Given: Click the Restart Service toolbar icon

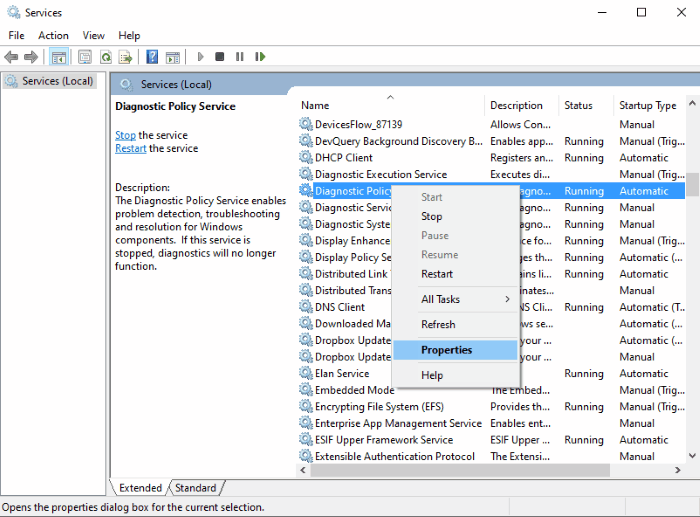Looking at the screenshot, I should 260,57.
